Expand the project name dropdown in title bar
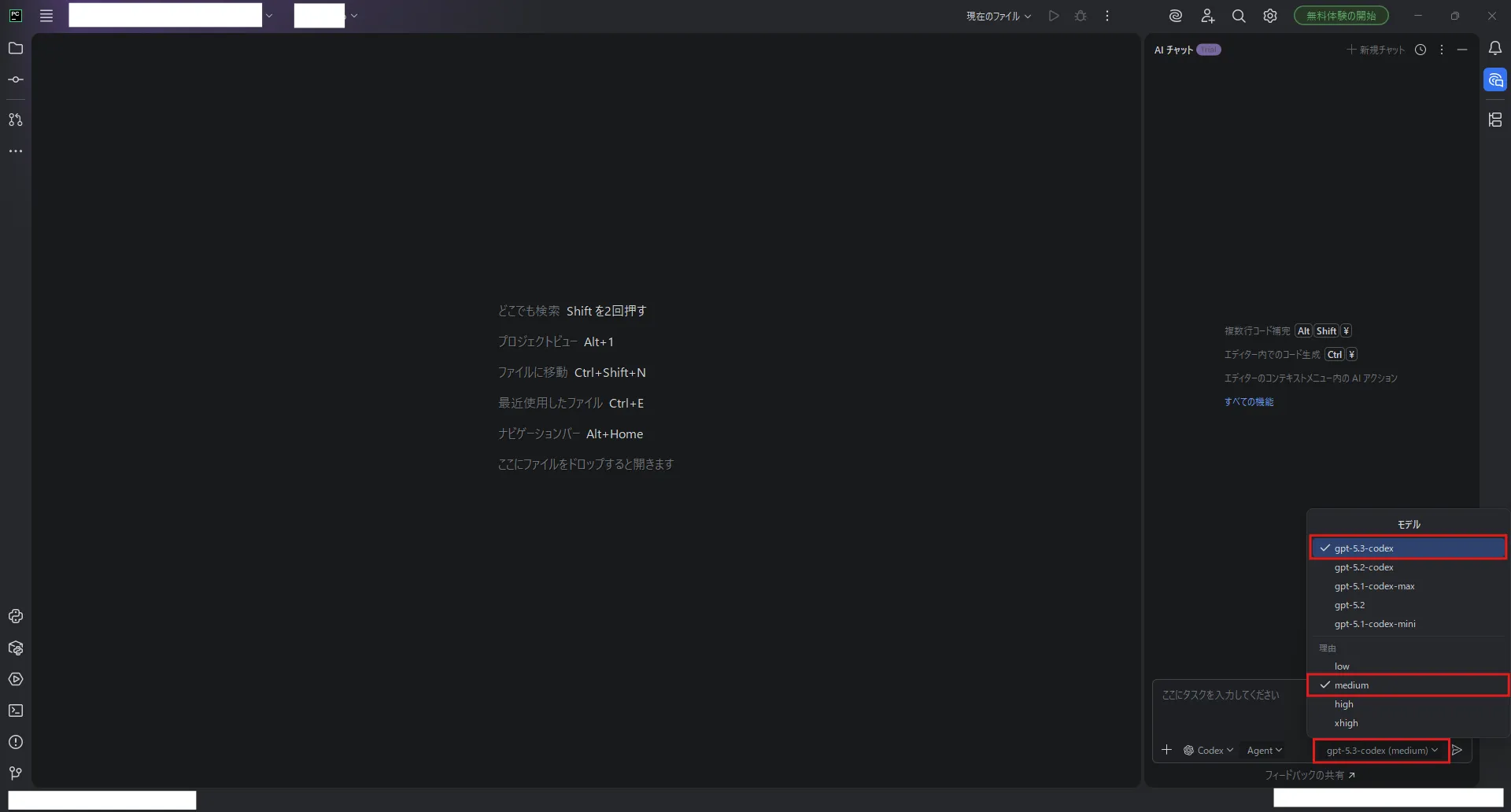 pos(269,16)
